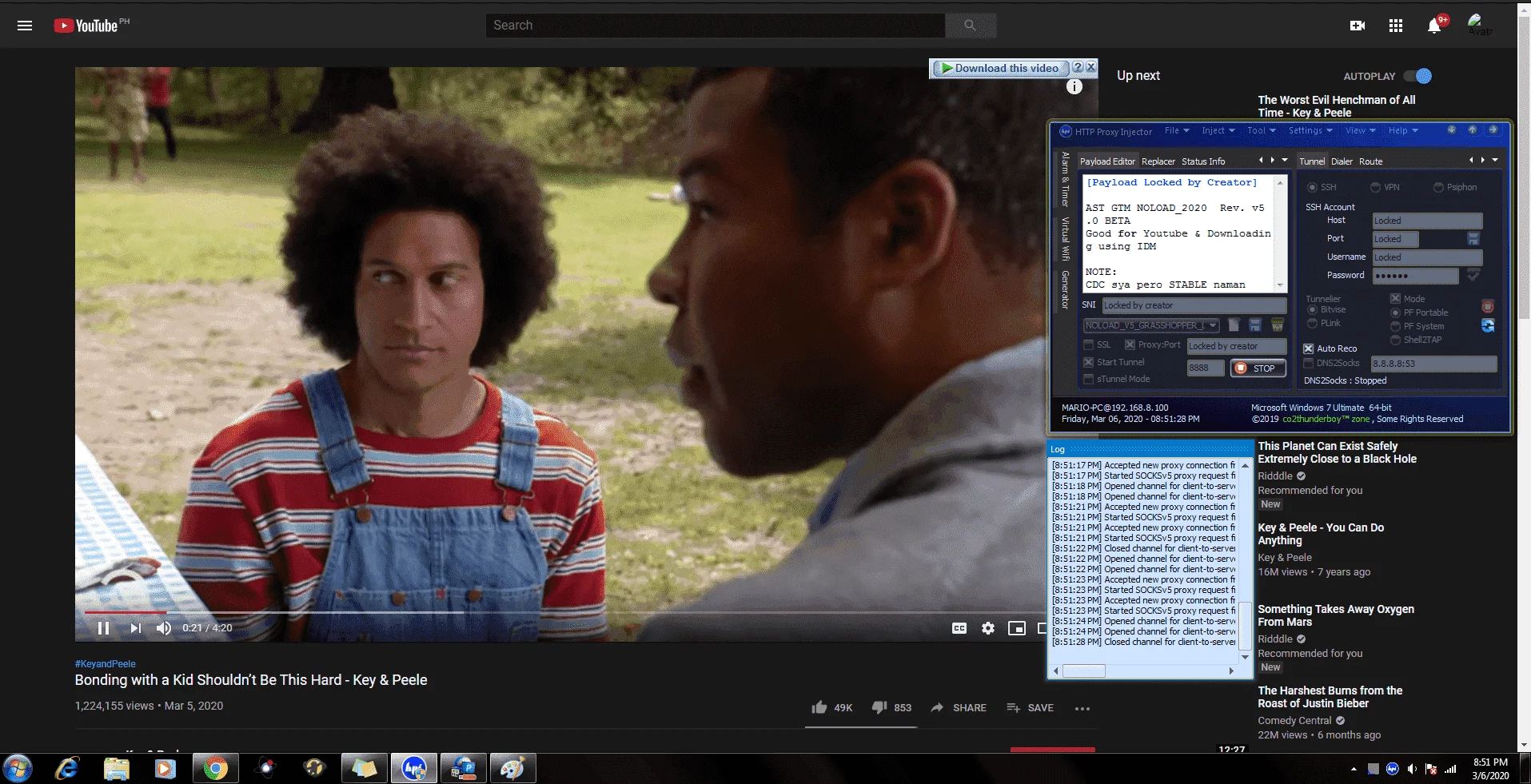Turn on closed captions (CC)
Viewport: 1531px width, 784px height.
(959, 628)
